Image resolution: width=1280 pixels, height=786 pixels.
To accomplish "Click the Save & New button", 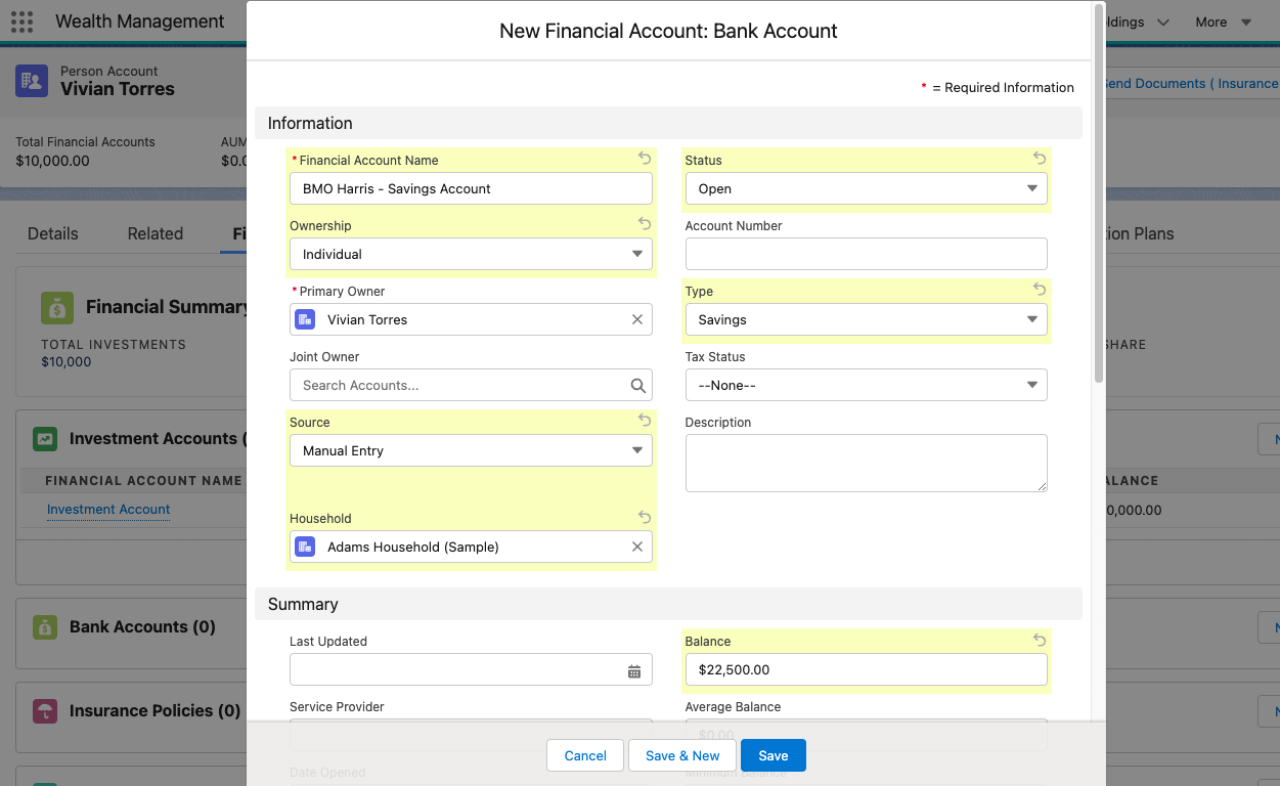I will click(x=682, y=756).
